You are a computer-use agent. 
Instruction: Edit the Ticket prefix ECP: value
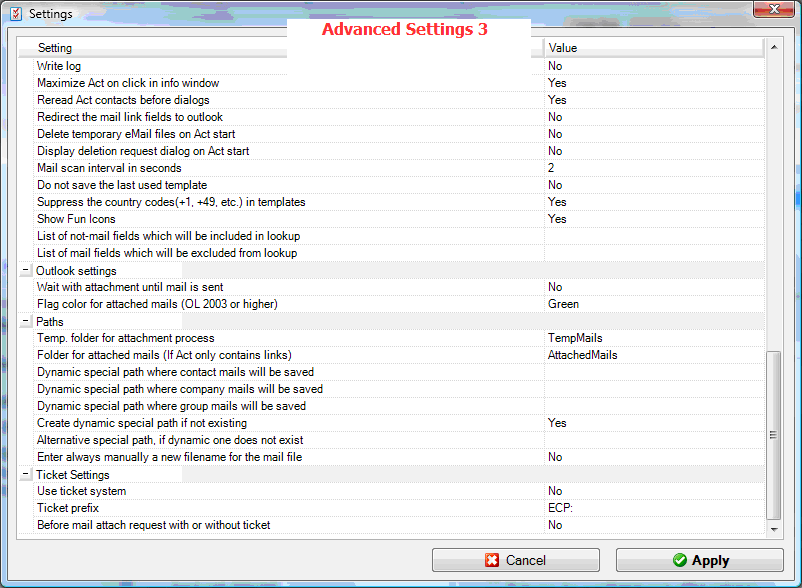pyautogui.click(x=560, y=509)
